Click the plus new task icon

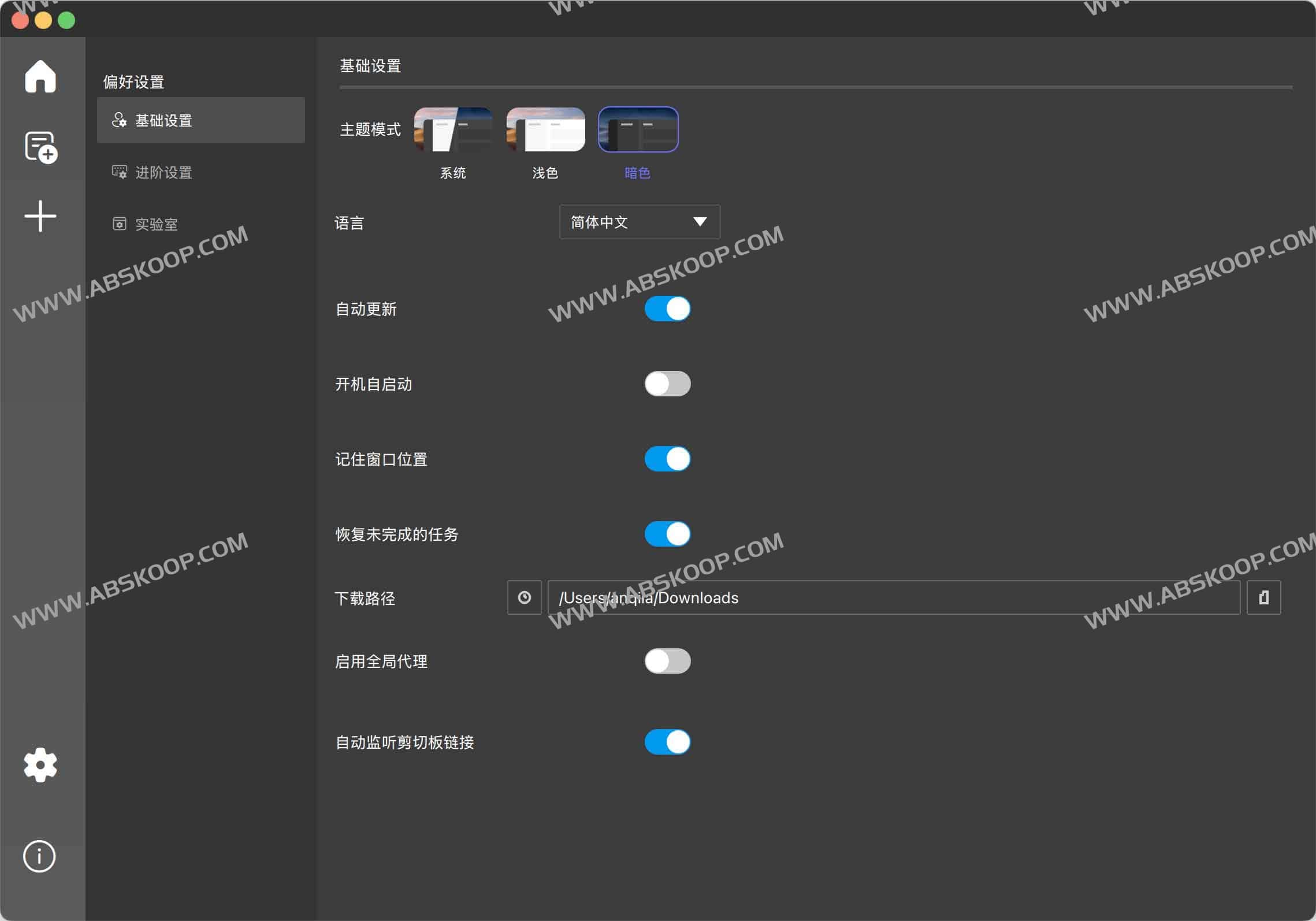click(40, 217)
